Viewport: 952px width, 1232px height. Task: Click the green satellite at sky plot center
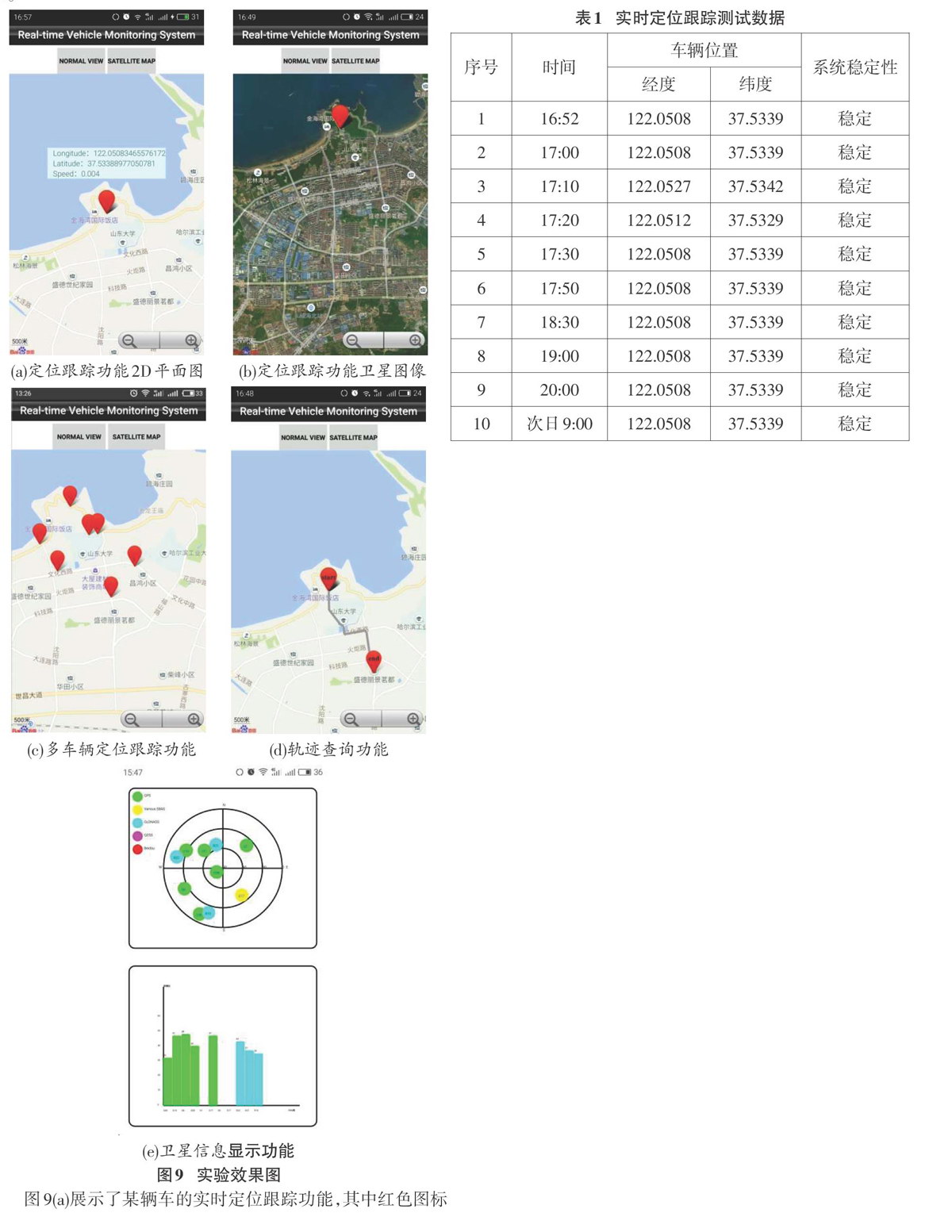216,872
